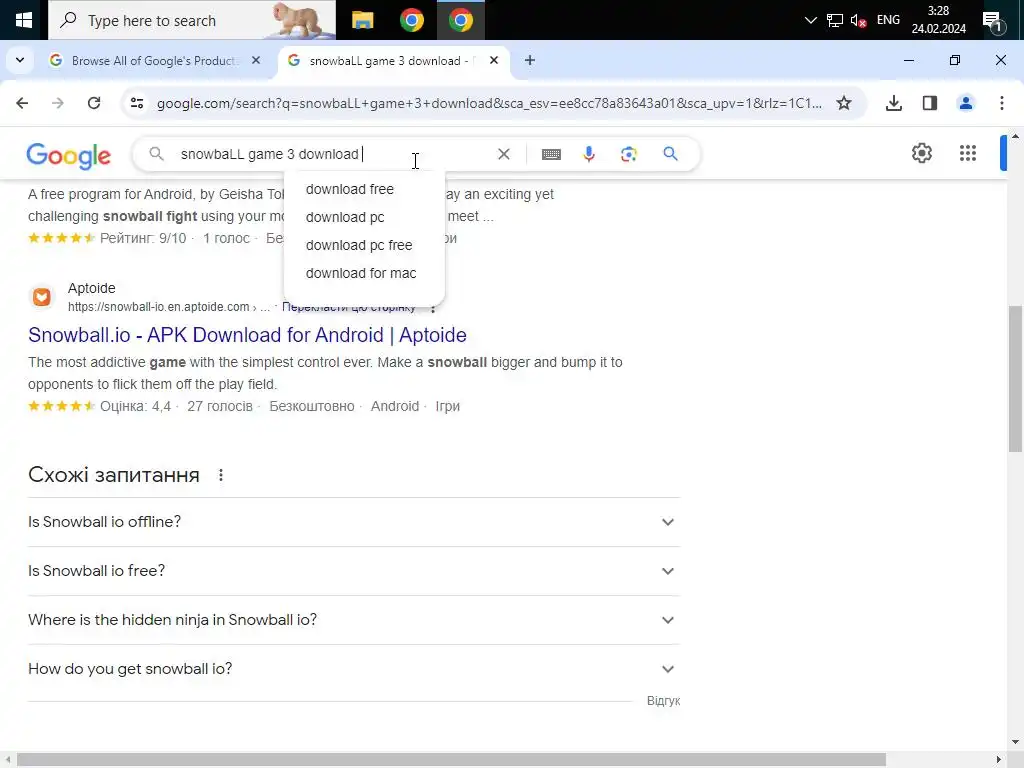Start voice search with the microphone
Viewport: 1024px width, 768px height.
pos(589,154)
